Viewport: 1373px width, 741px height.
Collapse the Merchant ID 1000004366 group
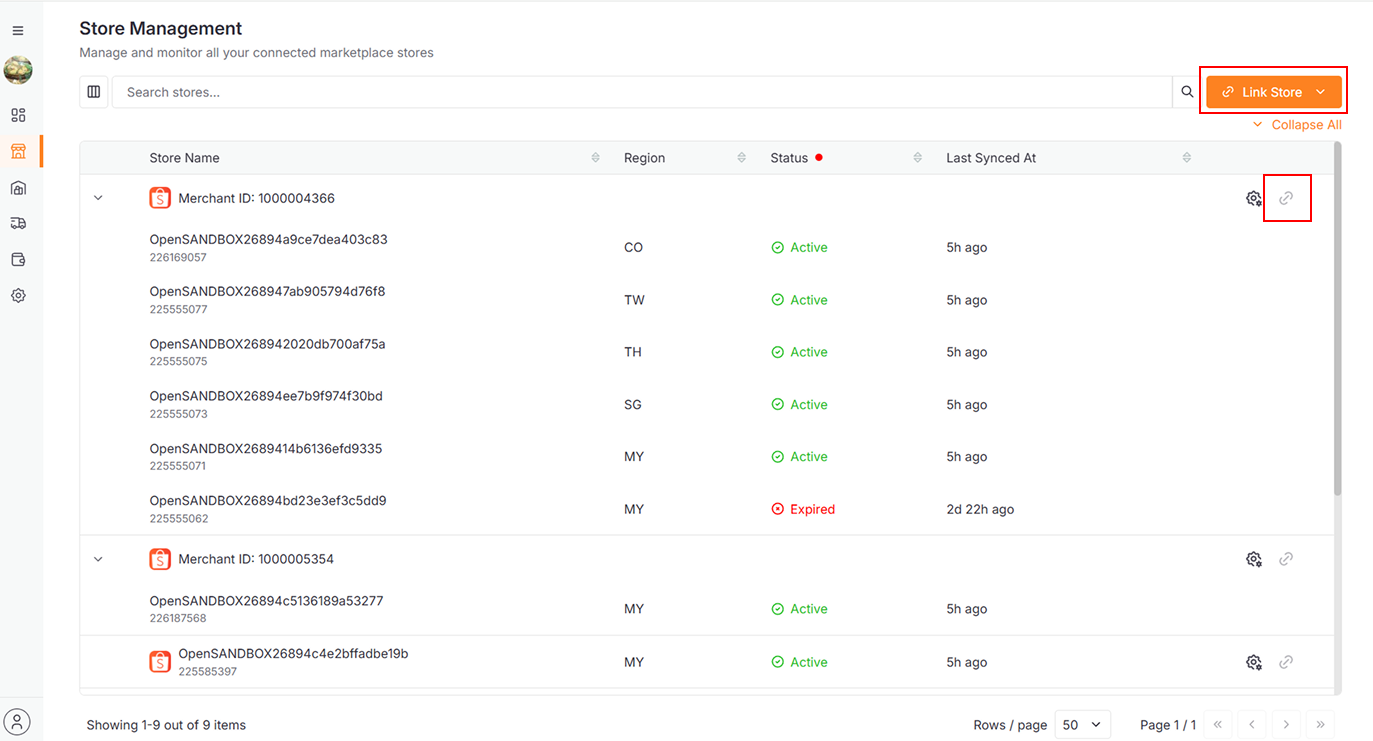98,199
